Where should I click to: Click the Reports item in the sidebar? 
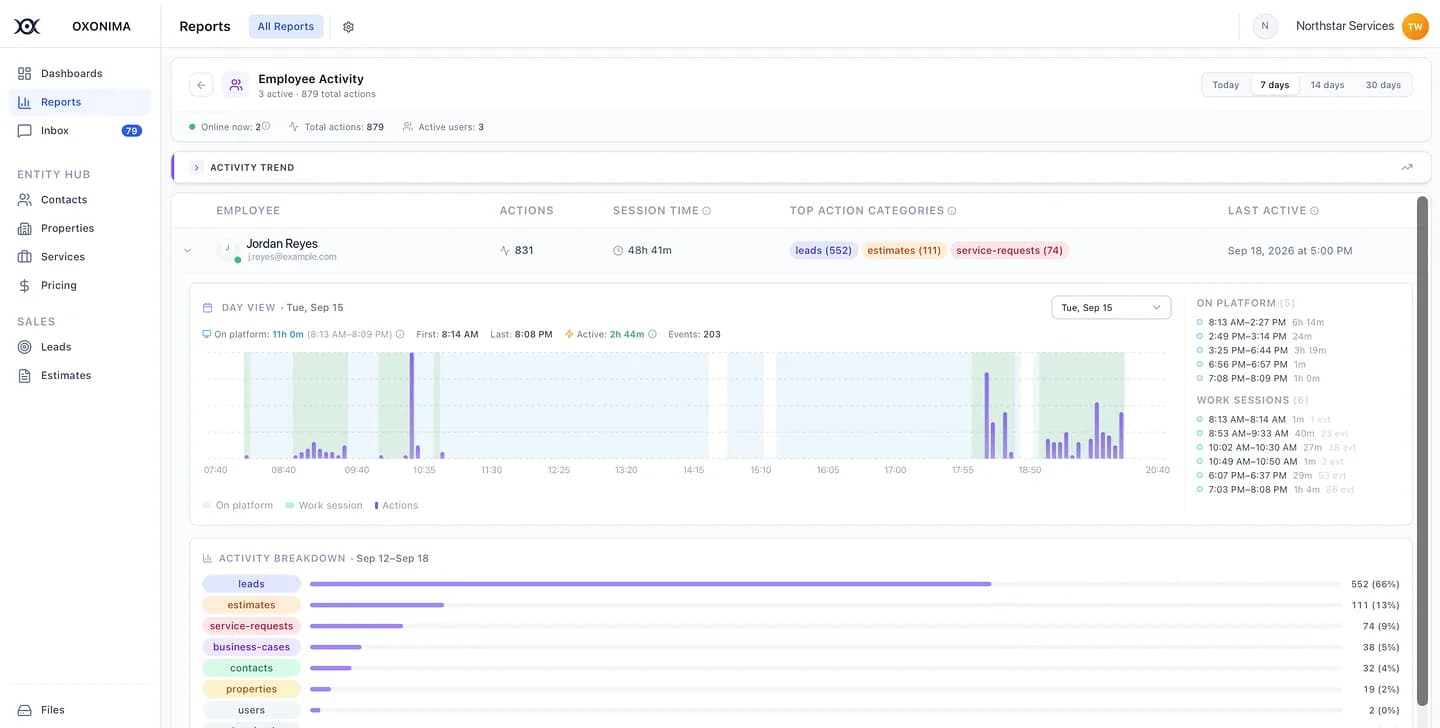coord(80,102)
